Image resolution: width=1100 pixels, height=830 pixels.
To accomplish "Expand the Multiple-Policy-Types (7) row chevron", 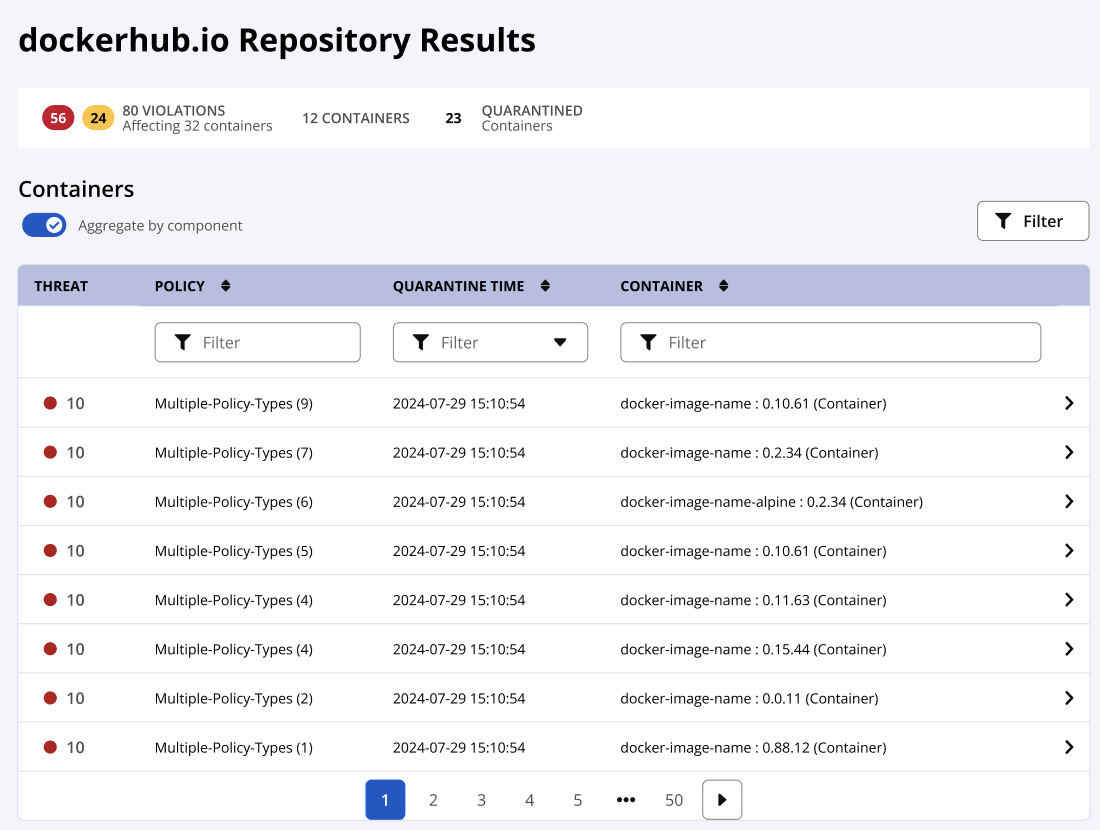I will pyautogui.click(x=1068, y=452).
